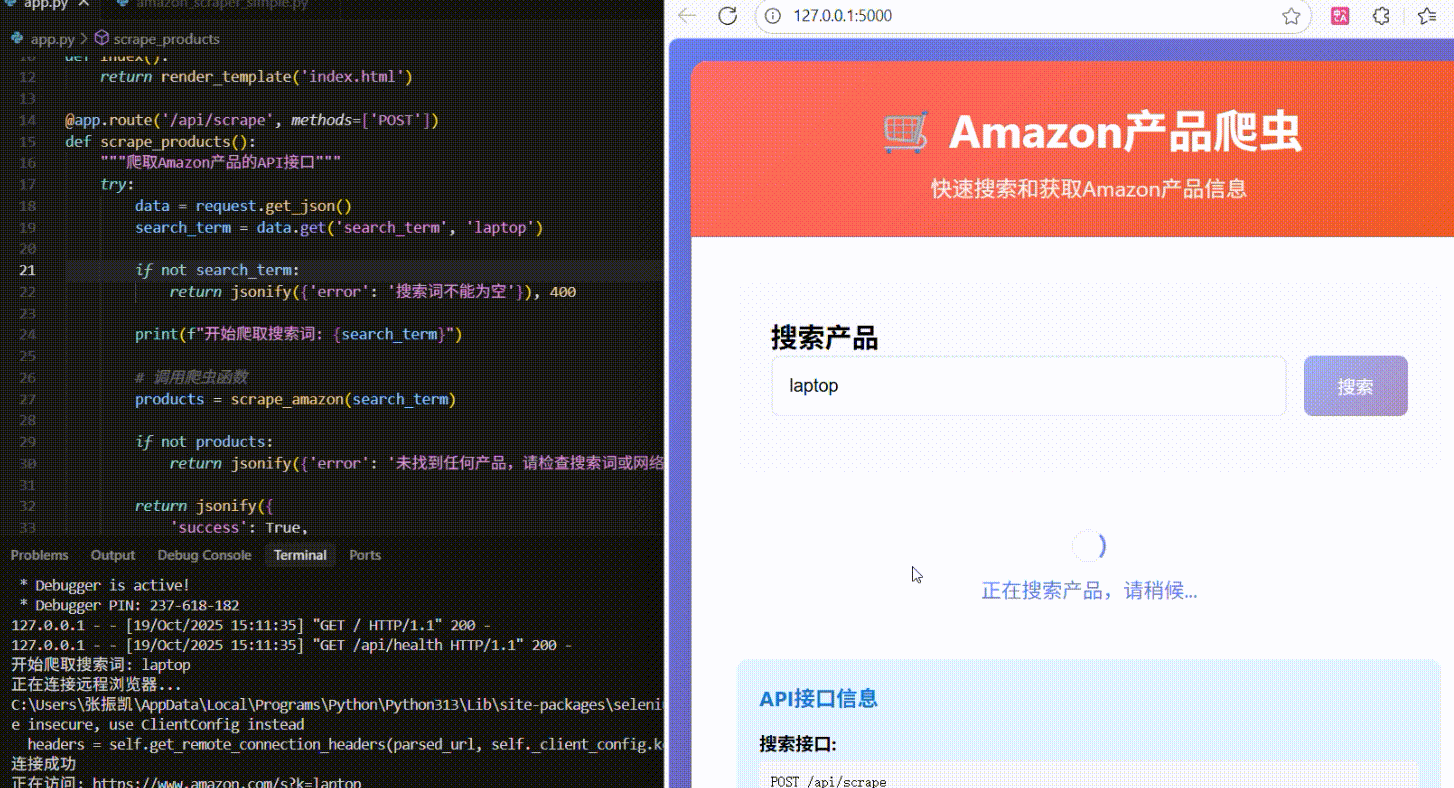Click the API接口信息 heading
Viewport: 1454px width, 788px height.
pos(818,699)
